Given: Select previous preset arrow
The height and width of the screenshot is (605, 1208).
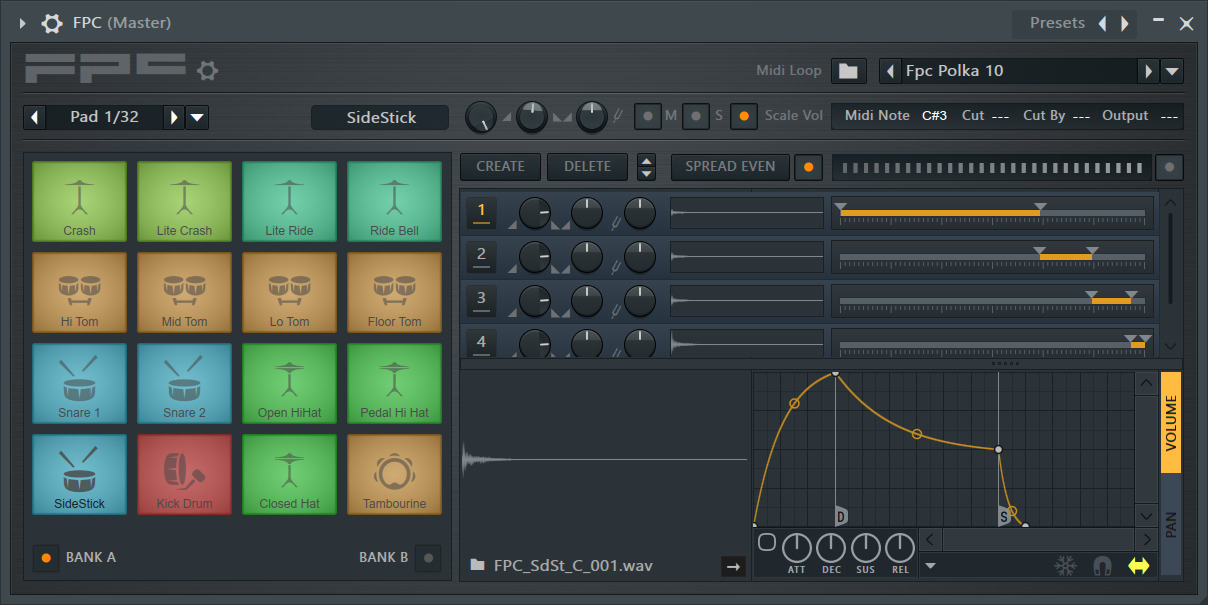Looking at the screenshot, I should pyautogui.click(x=1103, y=23).
